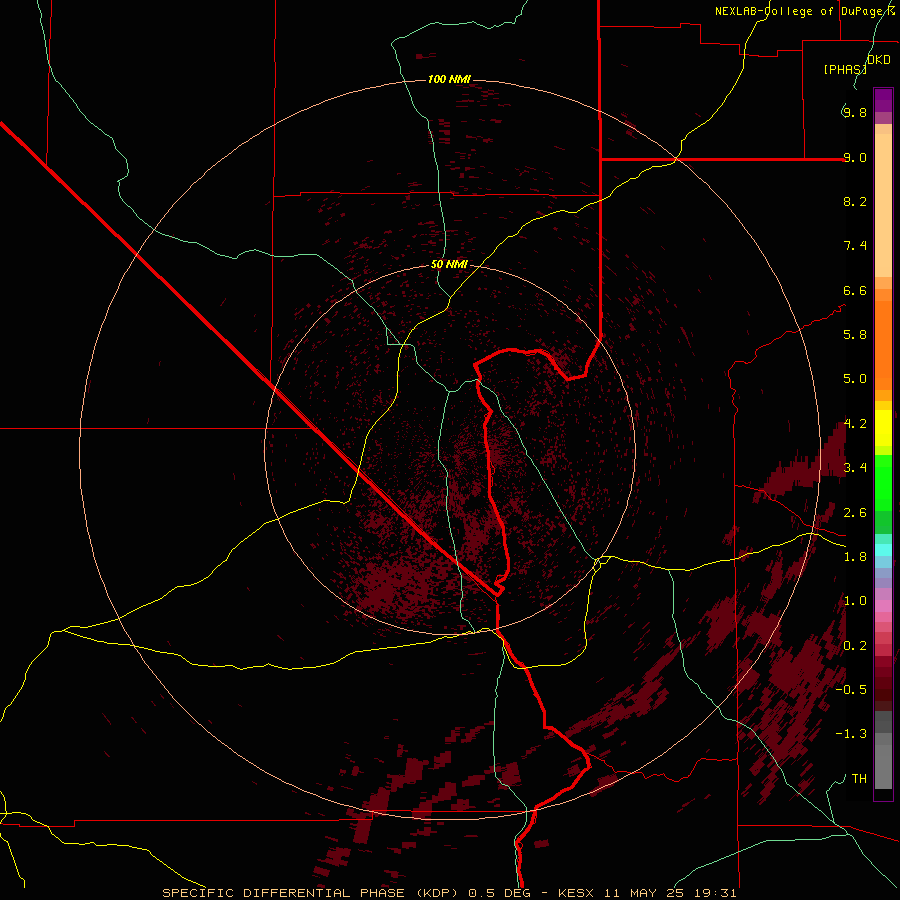This screenshot has height=900, width=900.
Task: Click the yellow segment of the color bar
Action: click(x=883, y=428)
